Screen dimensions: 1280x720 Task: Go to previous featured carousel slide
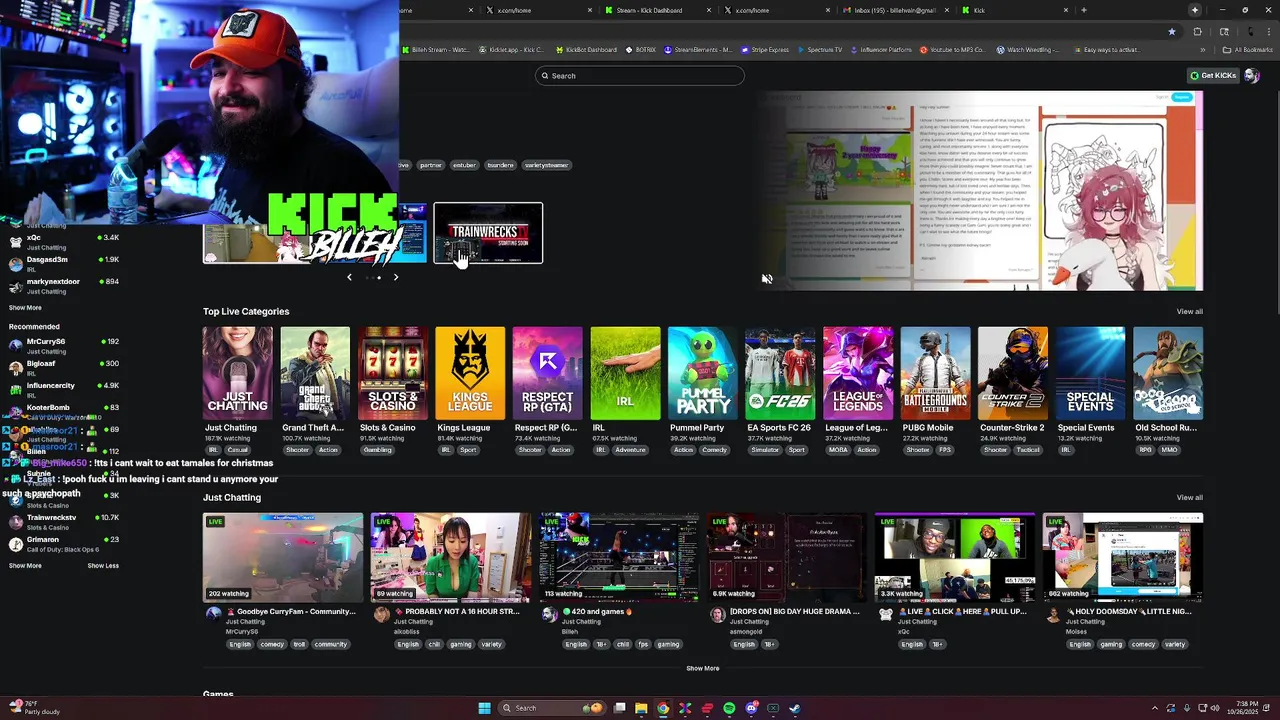pos(349,277)
